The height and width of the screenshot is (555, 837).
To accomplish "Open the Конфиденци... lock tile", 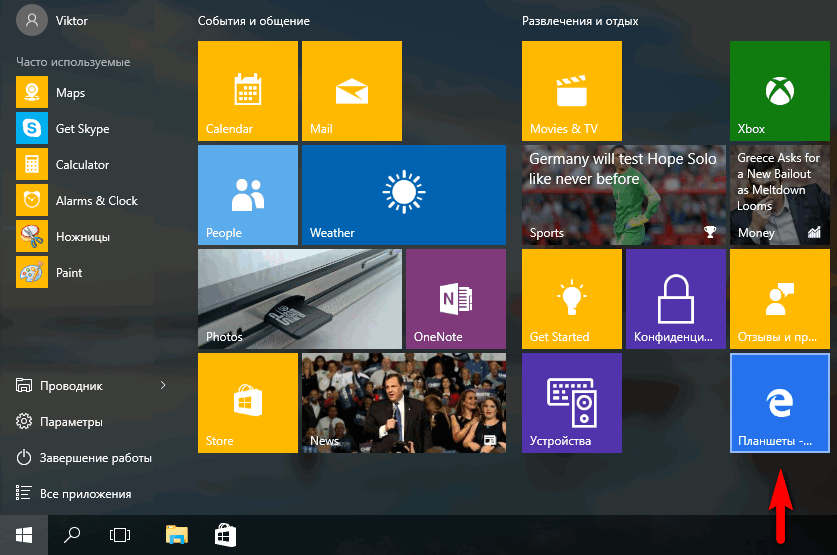I will 676,299.
